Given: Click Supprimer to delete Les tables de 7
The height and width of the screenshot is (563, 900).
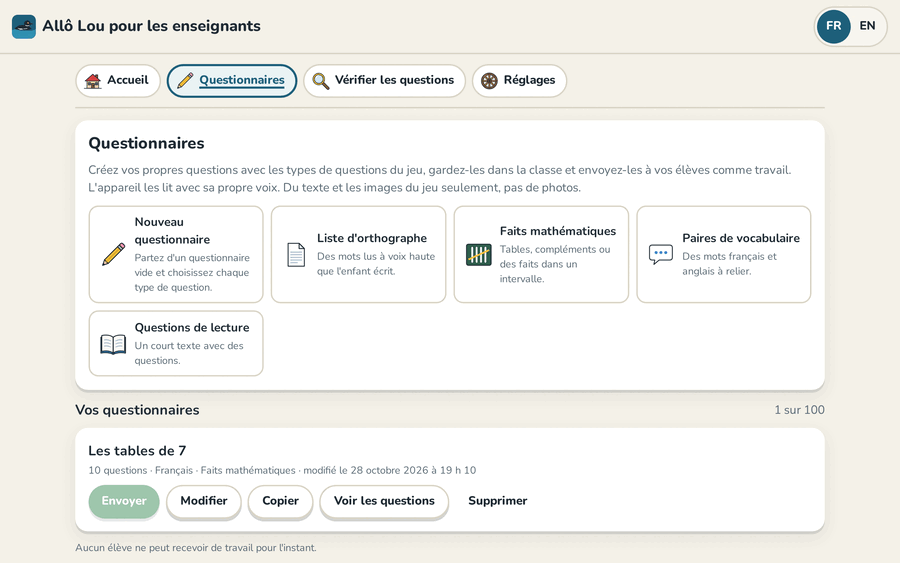Looking at the screenshot, I should [498, 501].
